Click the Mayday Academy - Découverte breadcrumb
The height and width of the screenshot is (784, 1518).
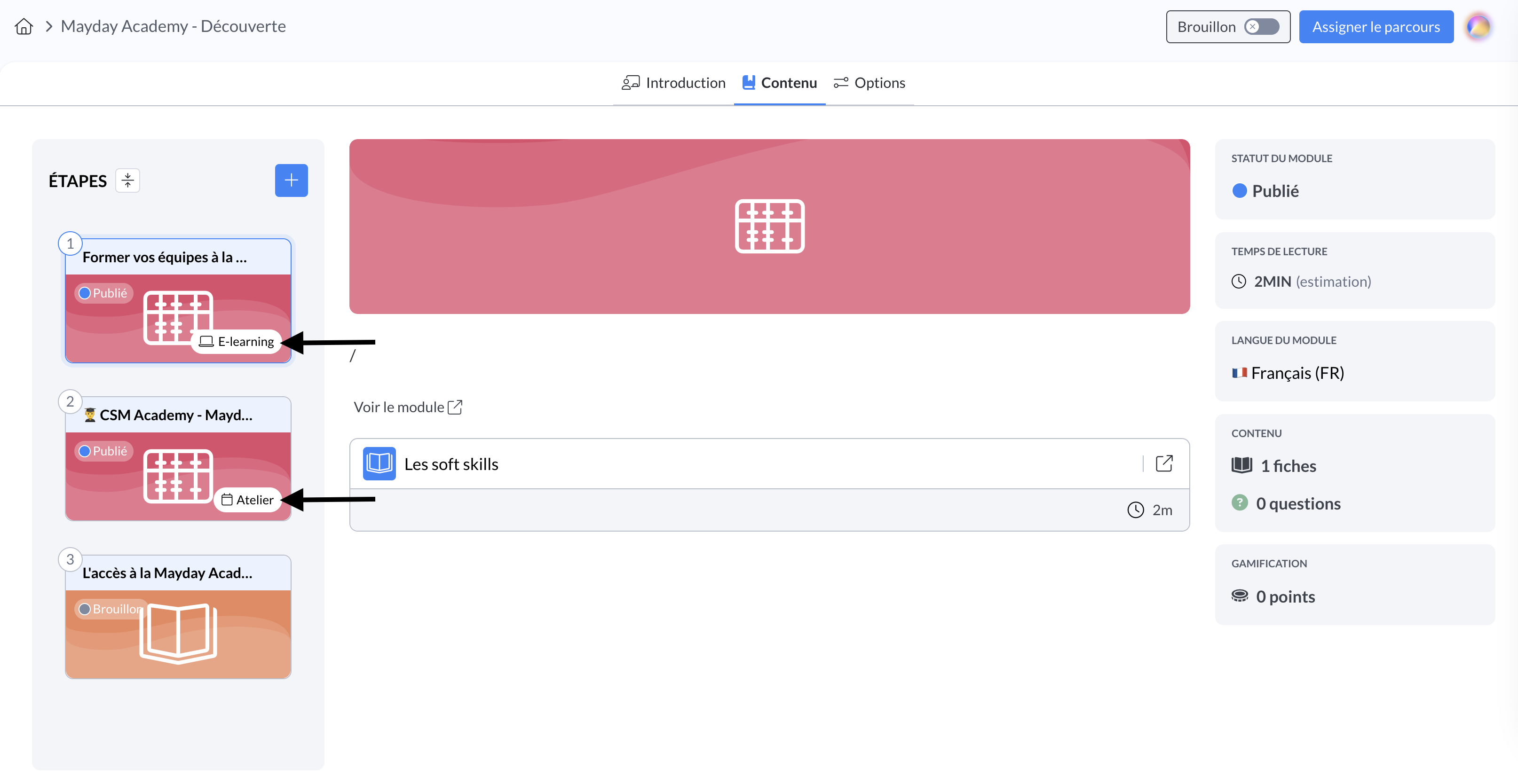[x=173, y=26]
